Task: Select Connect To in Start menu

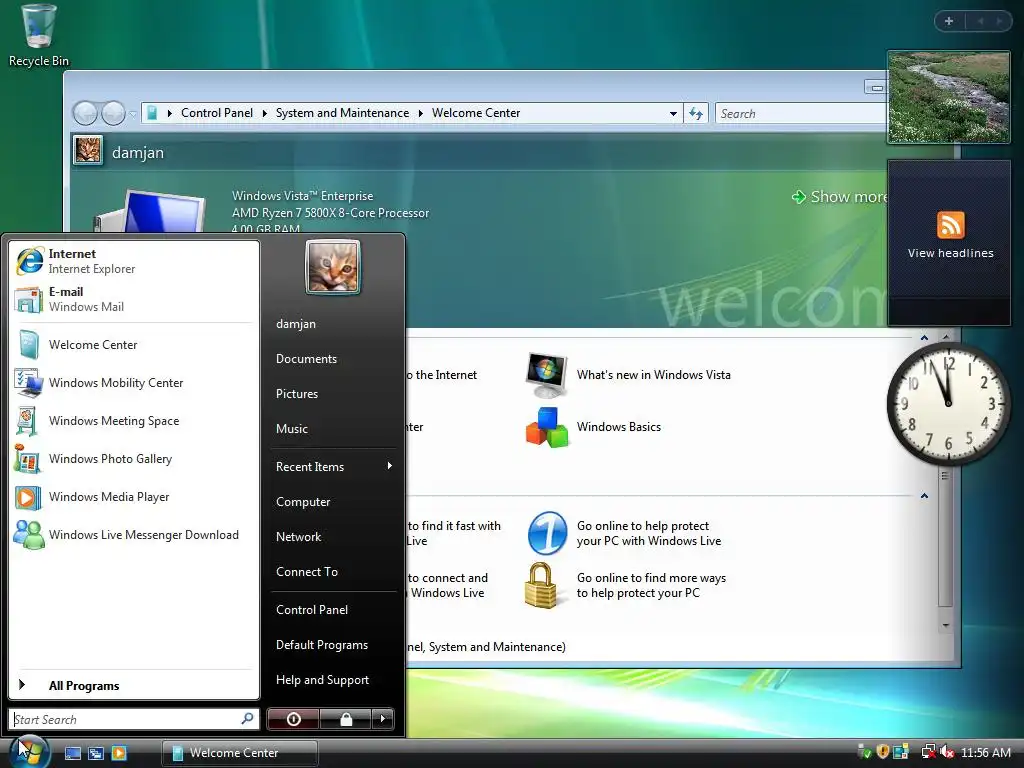Action: tap(333, 572)
